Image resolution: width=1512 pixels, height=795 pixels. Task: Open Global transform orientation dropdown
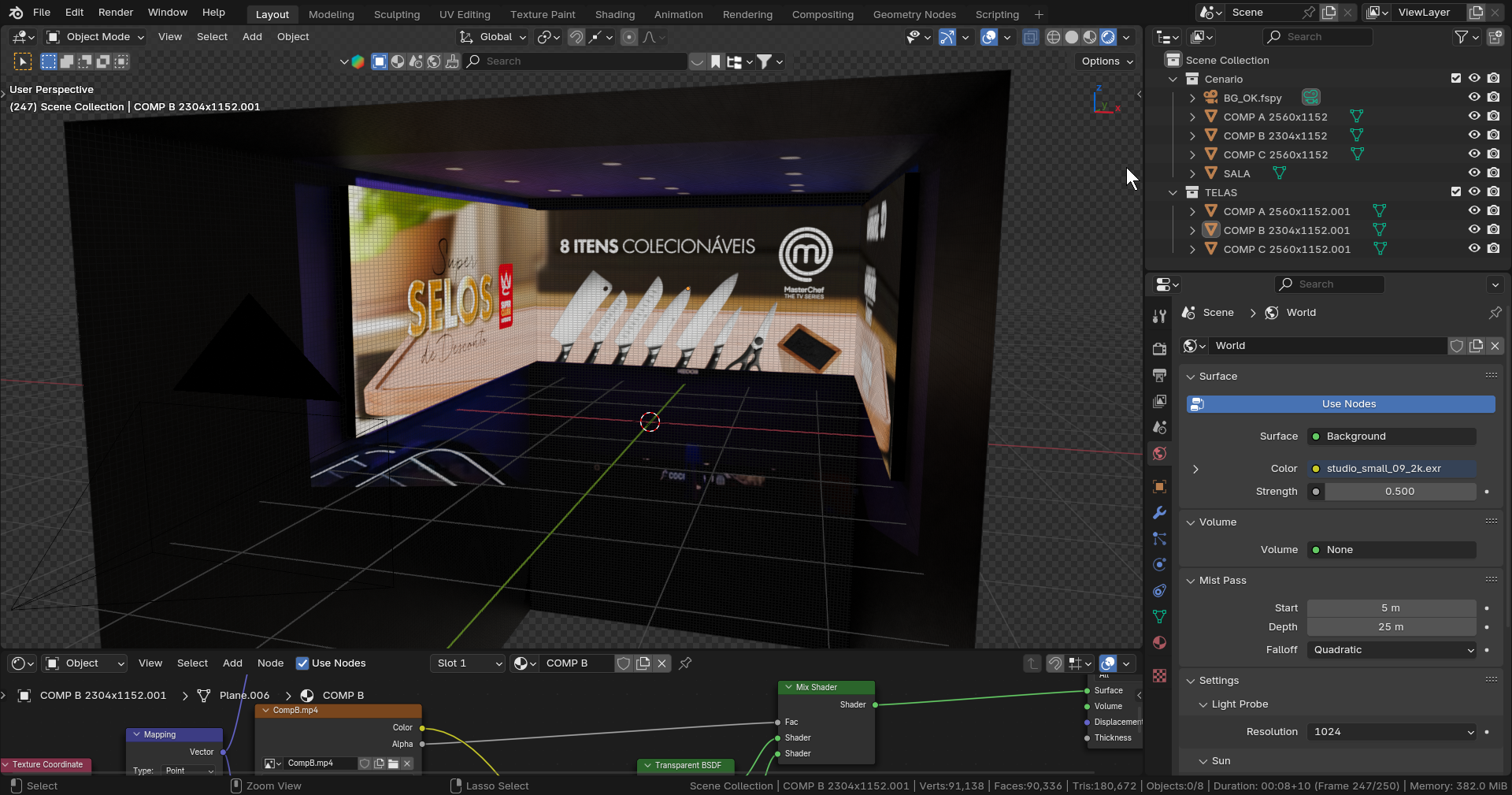pyautogui.click(x=493, y=37)
